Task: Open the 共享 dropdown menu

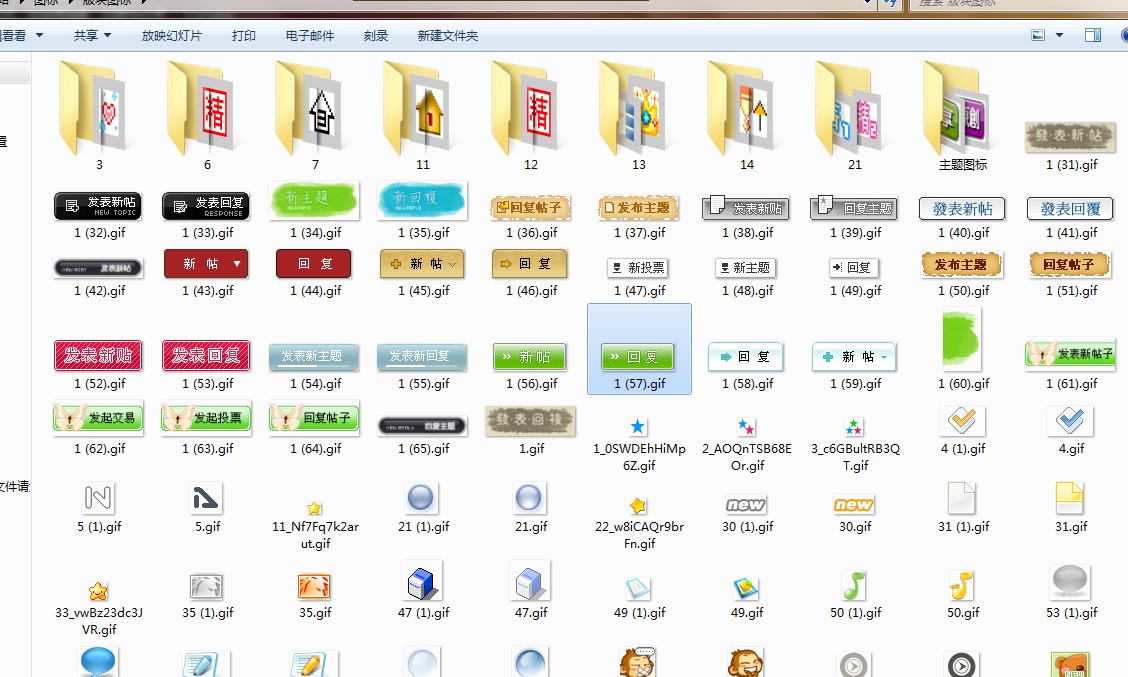Action: tap(92, 35)
